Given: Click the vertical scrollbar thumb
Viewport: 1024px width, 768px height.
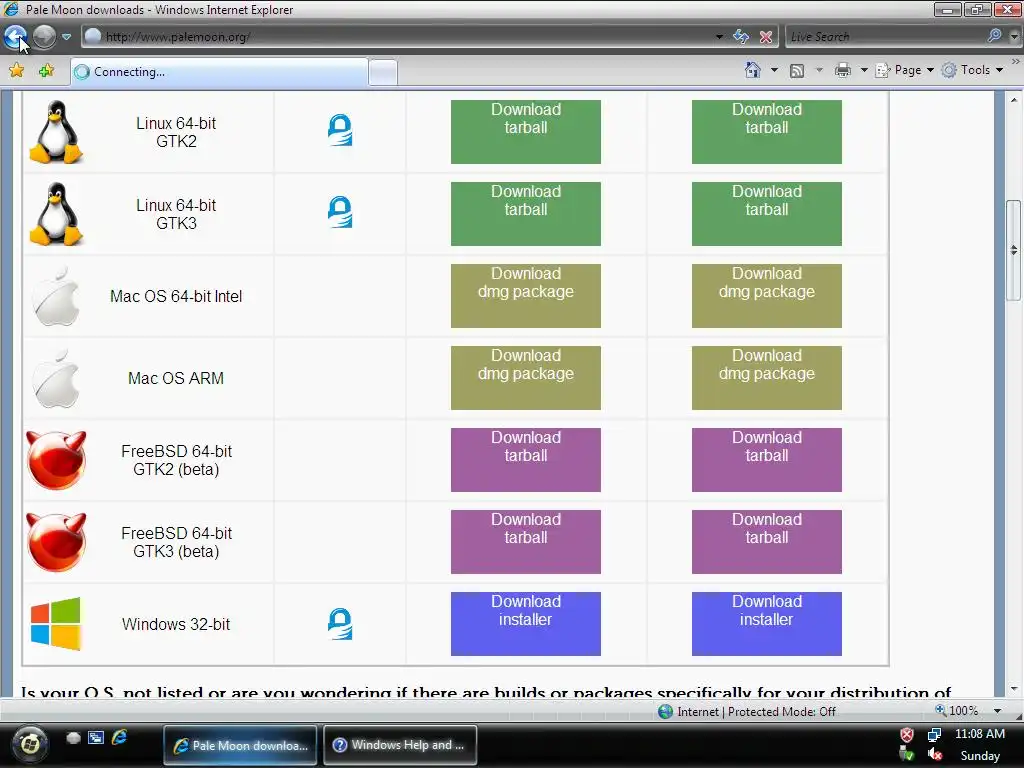Looking at the screenshot, I should coord(1014,249).
